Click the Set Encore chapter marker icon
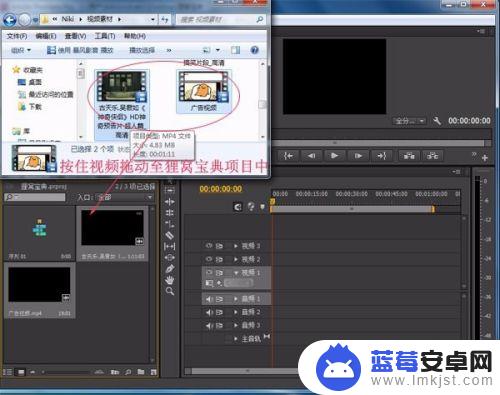The width and height of the screenshot is (500, 395). pyautogui.click(x=251, y=207)
